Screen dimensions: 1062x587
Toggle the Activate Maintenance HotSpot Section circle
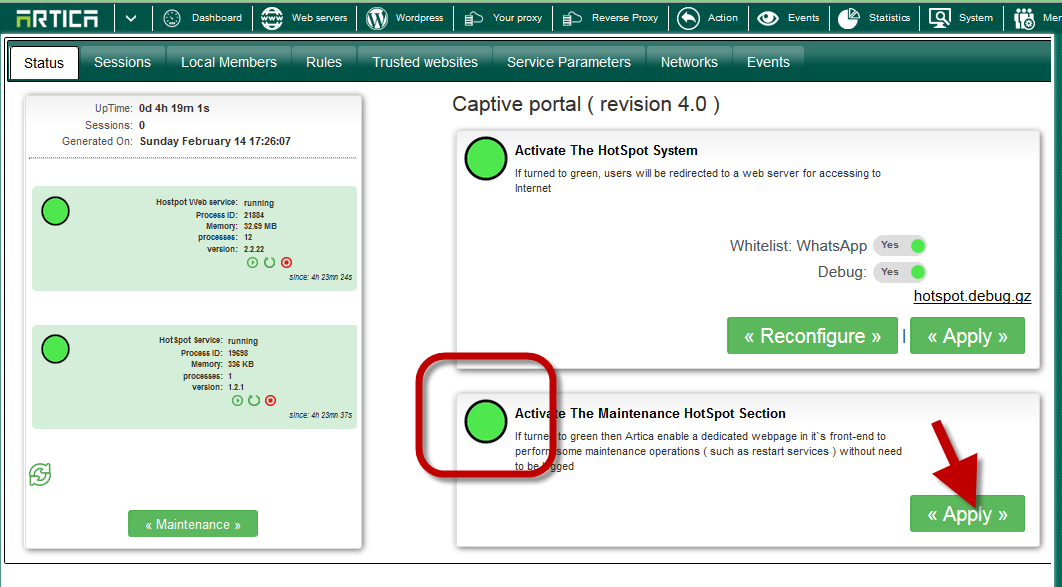click(x=486, y=421)
